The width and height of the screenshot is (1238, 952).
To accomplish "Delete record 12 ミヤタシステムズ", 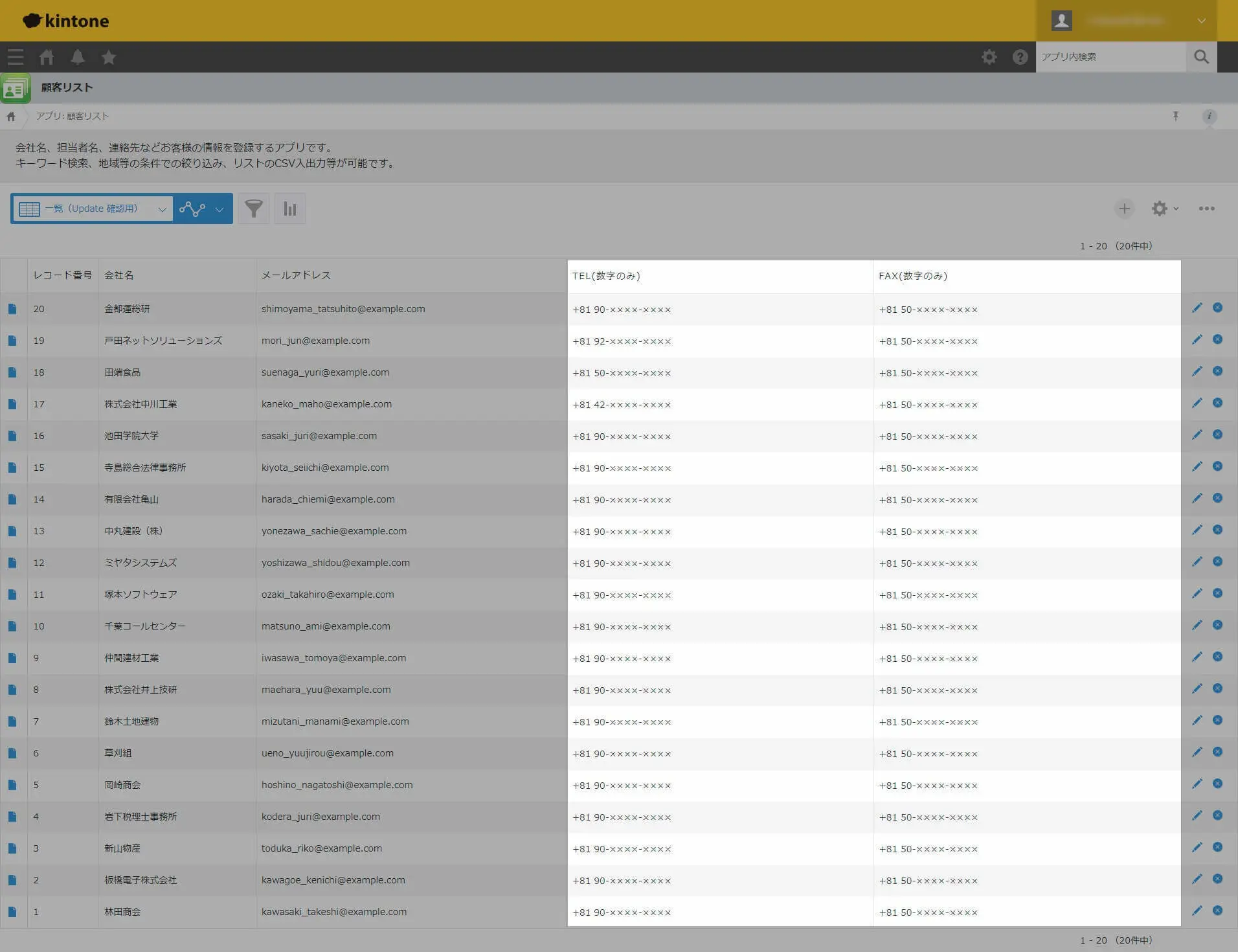I will 1217,561.
